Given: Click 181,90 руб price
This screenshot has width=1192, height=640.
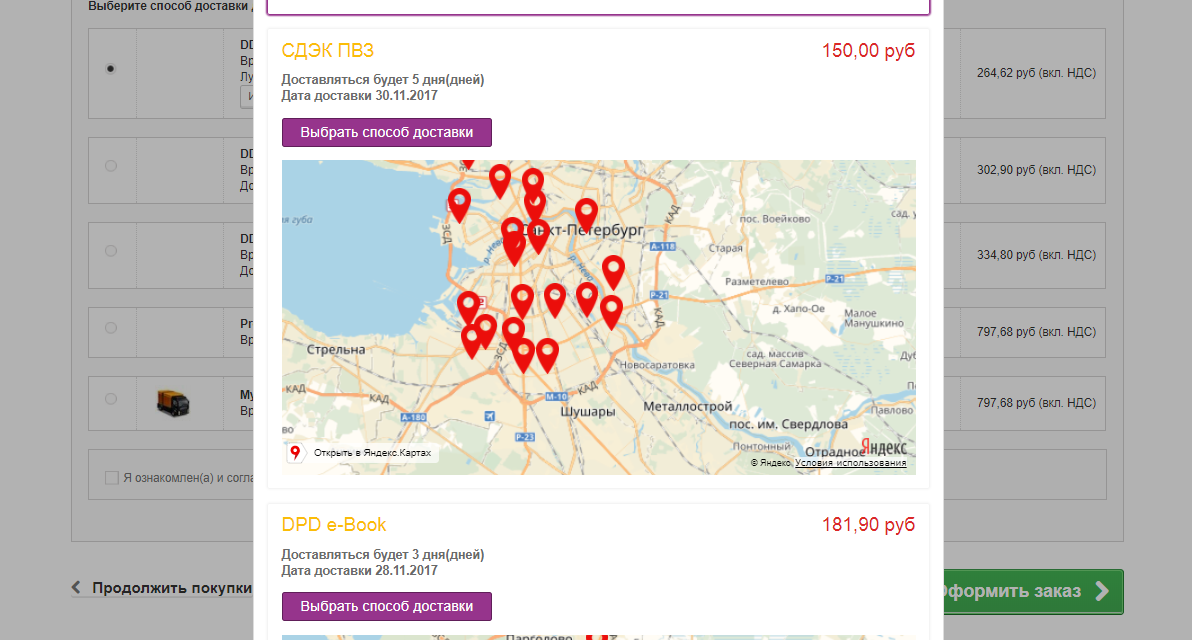Looking at the screenshot, I should (x=868, y=524).
